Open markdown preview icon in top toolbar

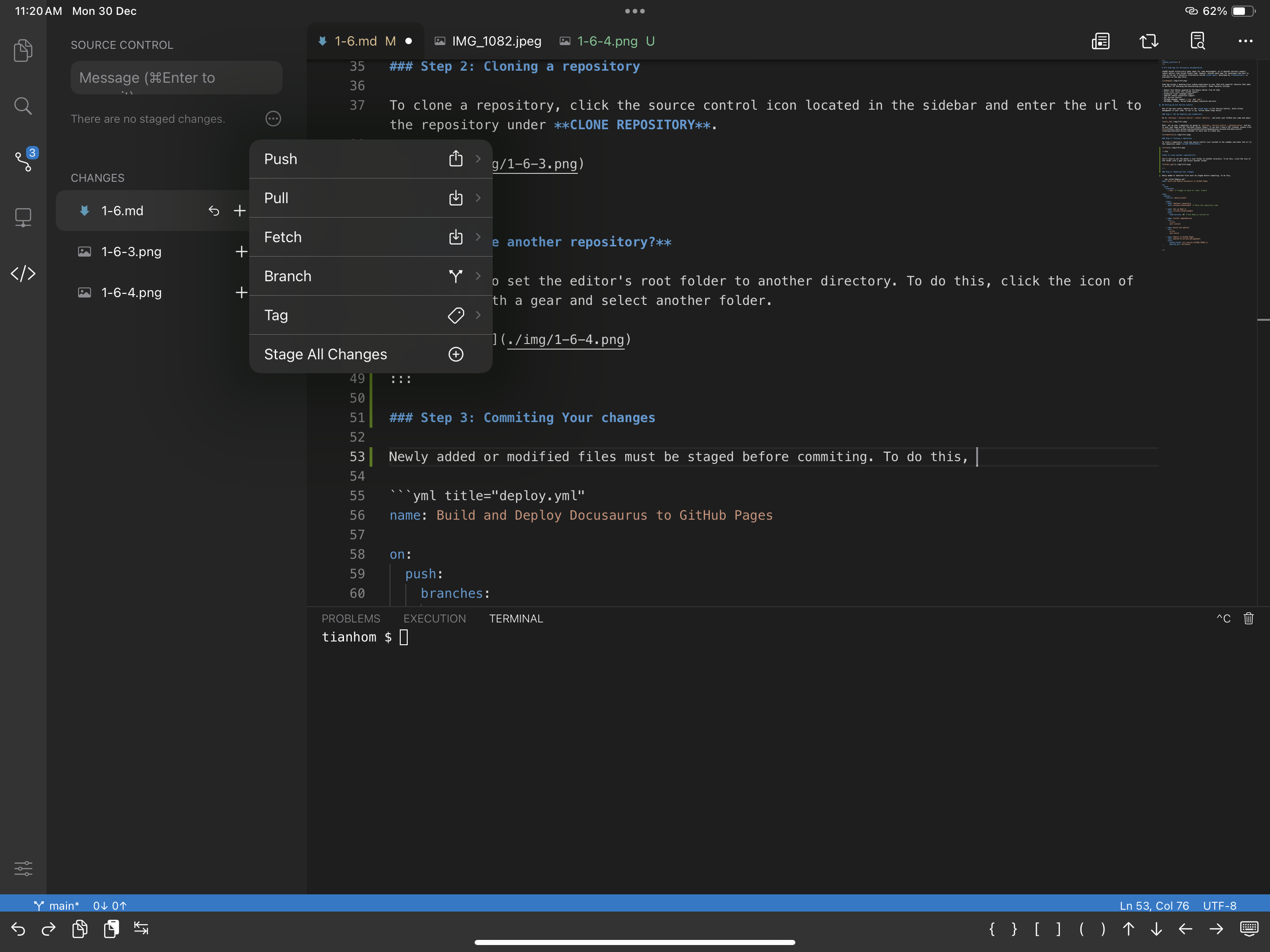click(x=1100, y=41)
